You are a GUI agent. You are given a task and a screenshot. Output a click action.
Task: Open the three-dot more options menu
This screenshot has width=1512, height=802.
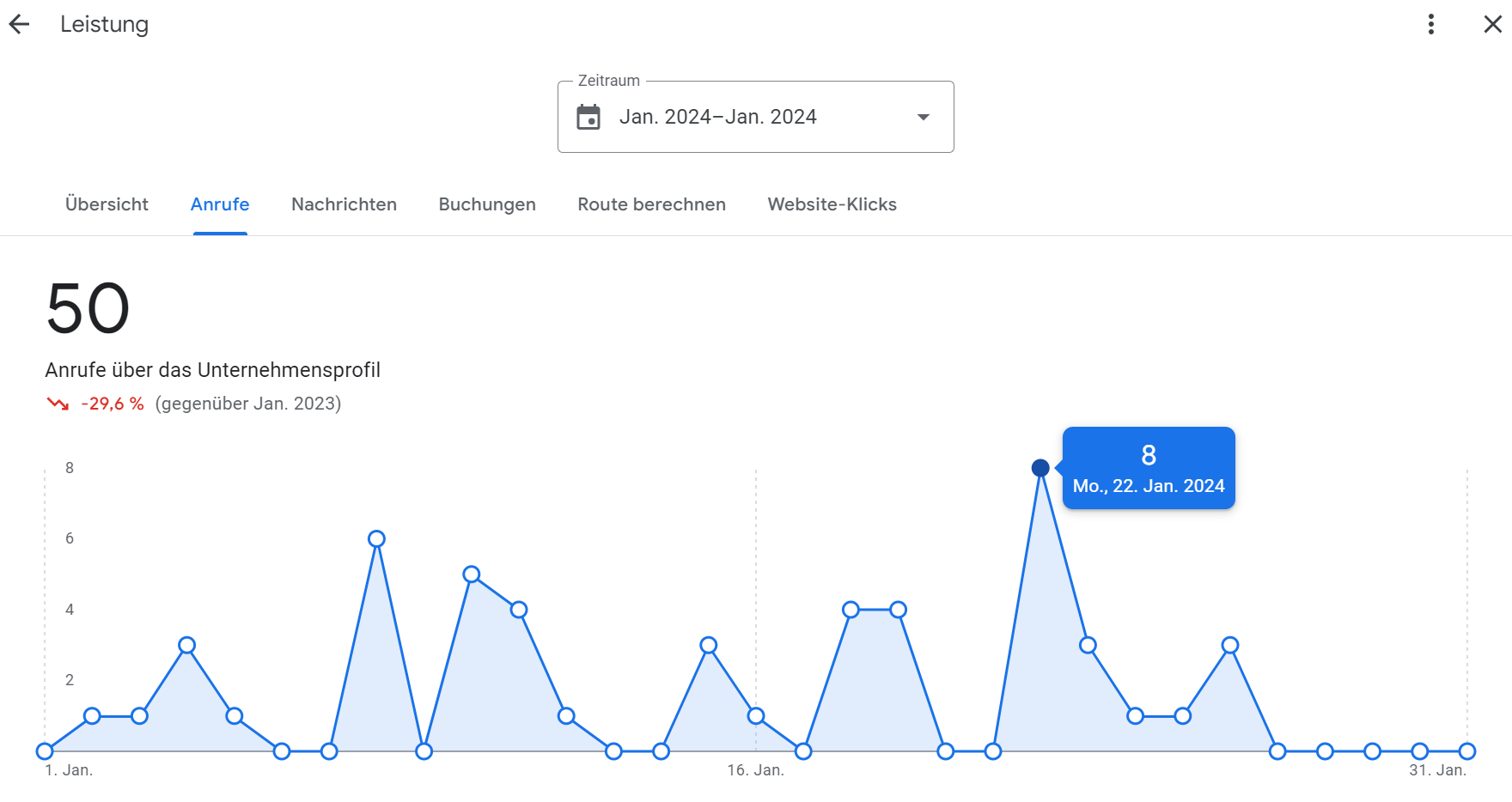tap(1431, 24)
